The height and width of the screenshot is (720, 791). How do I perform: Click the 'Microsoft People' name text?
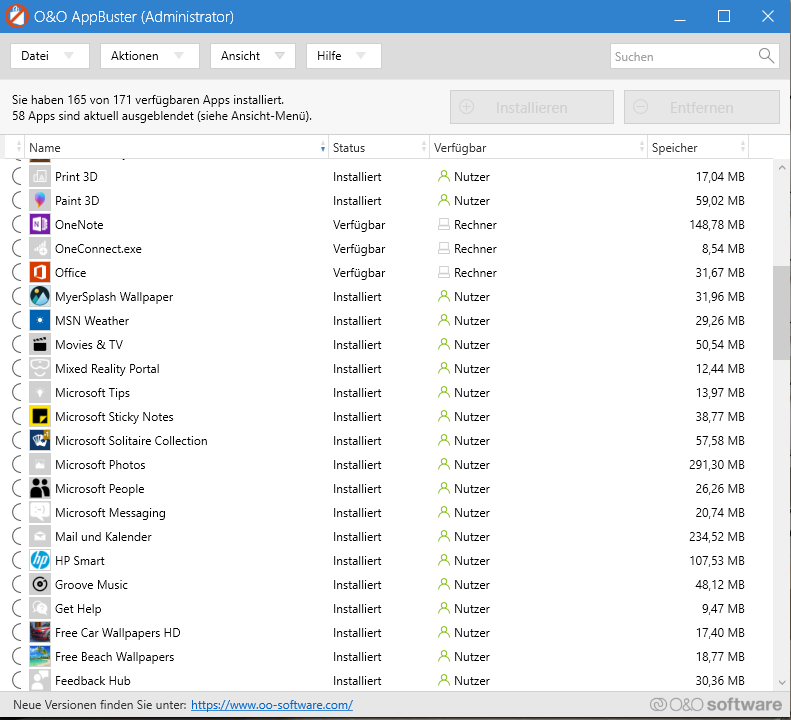100,488
